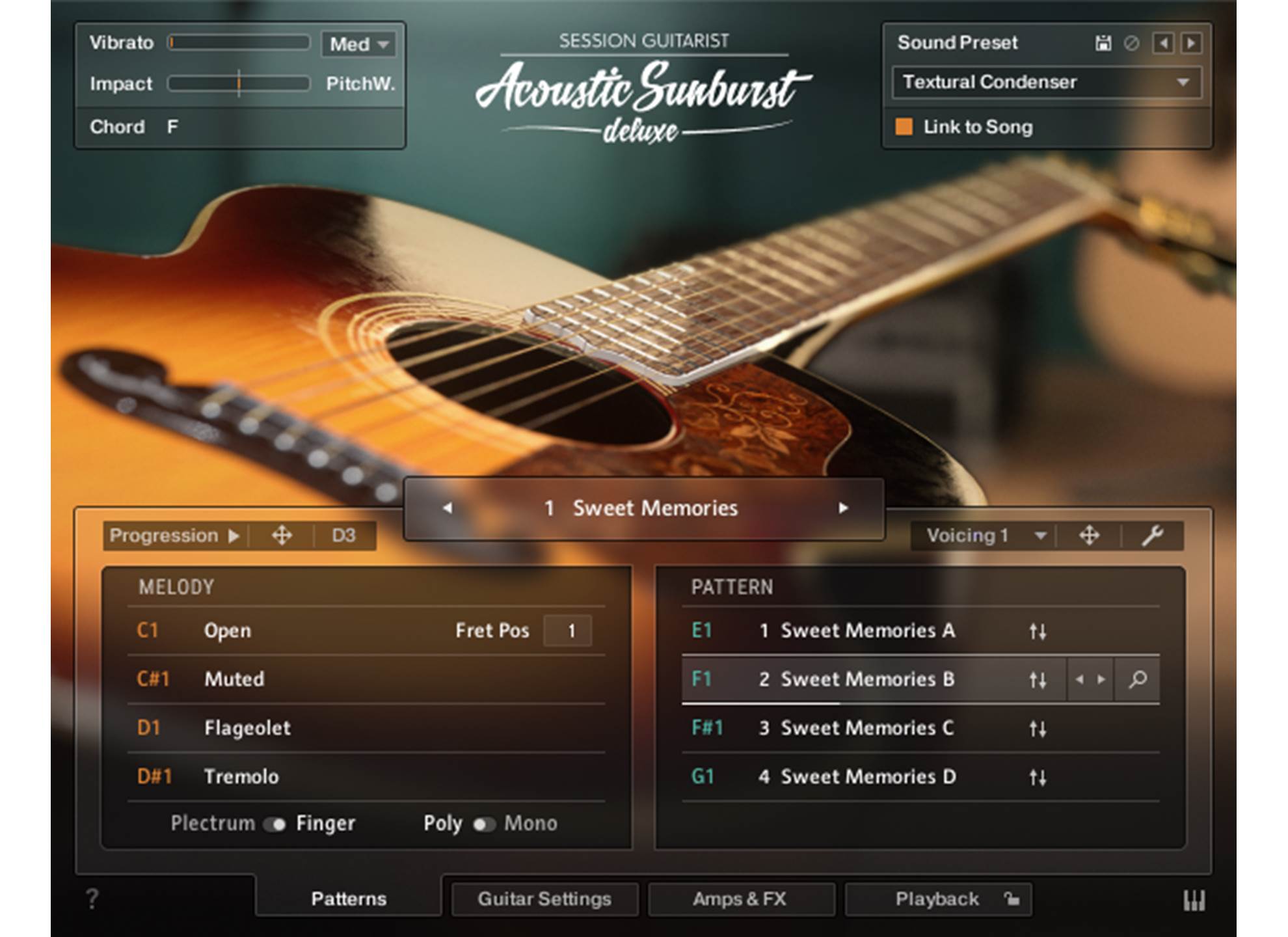Open the help question mark icon
The width and height of the screenshot is (1288, 937).
coord(92,899)
